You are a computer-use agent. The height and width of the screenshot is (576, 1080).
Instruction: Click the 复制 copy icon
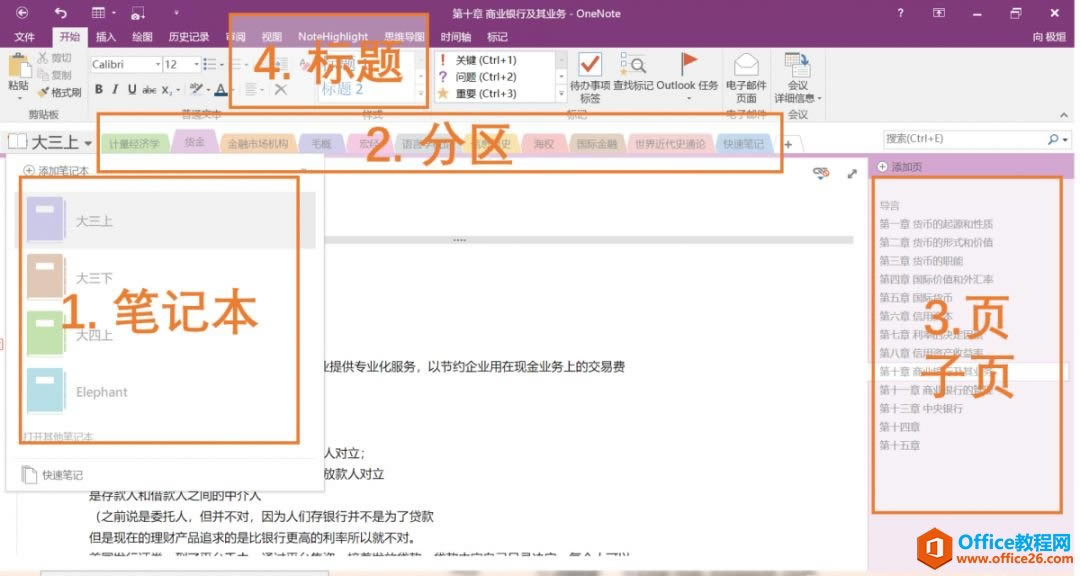pos(43,74)
